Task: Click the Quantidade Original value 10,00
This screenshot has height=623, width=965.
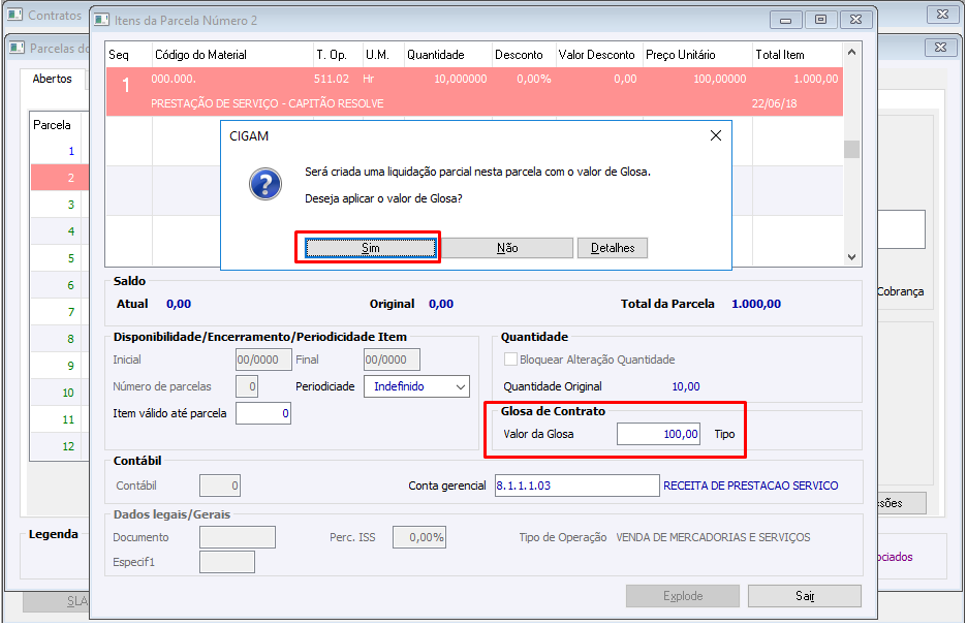Action: [686, 387]
